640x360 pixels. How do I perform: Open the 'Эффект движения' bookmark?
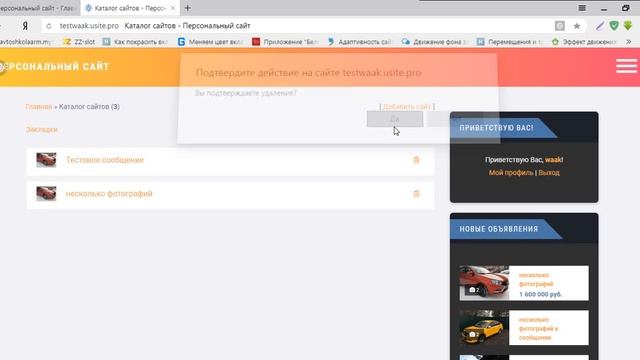(584, 42)
